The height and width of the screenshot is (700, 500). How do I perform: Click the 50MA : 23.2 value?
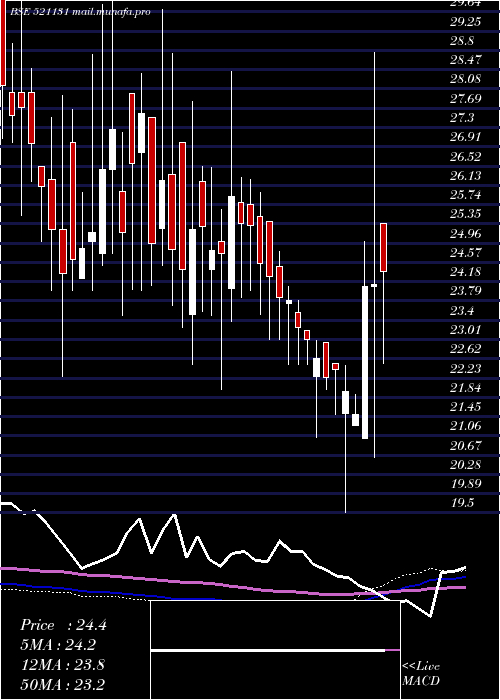tap(63, 684)
